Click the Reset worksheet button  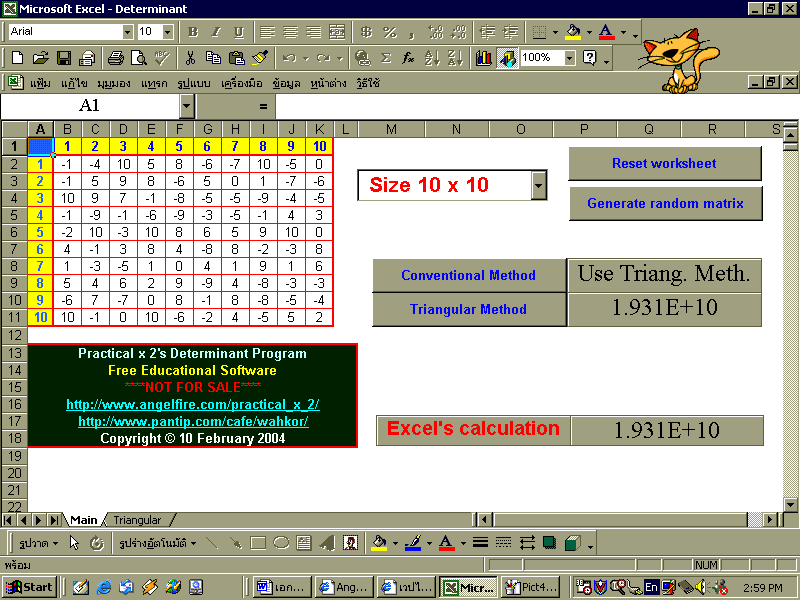click(x=664, y=163)
